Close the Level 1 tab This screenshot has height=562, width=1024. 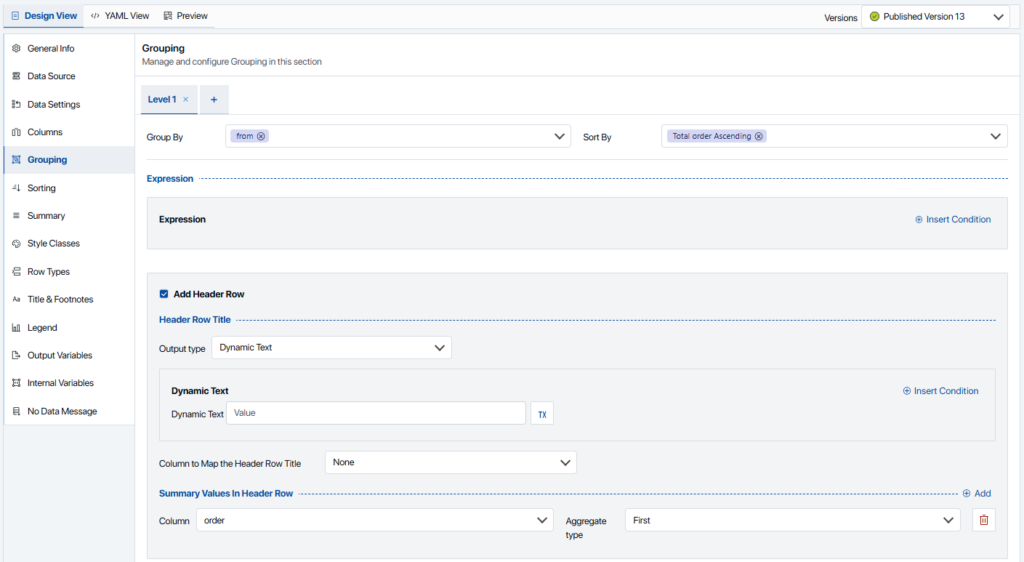(x=185, y=99)
